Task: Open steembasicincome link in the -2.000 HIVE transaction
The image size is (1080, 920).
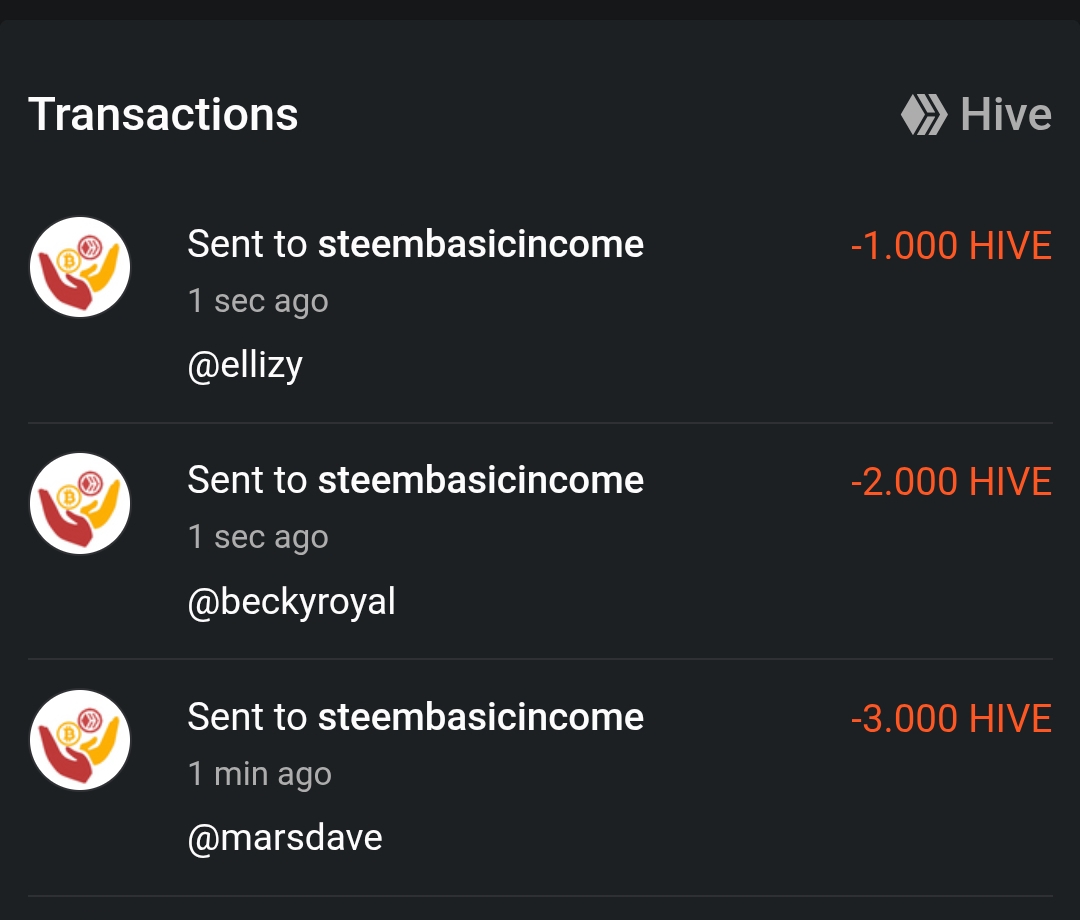Action: (x=480, y=481)
